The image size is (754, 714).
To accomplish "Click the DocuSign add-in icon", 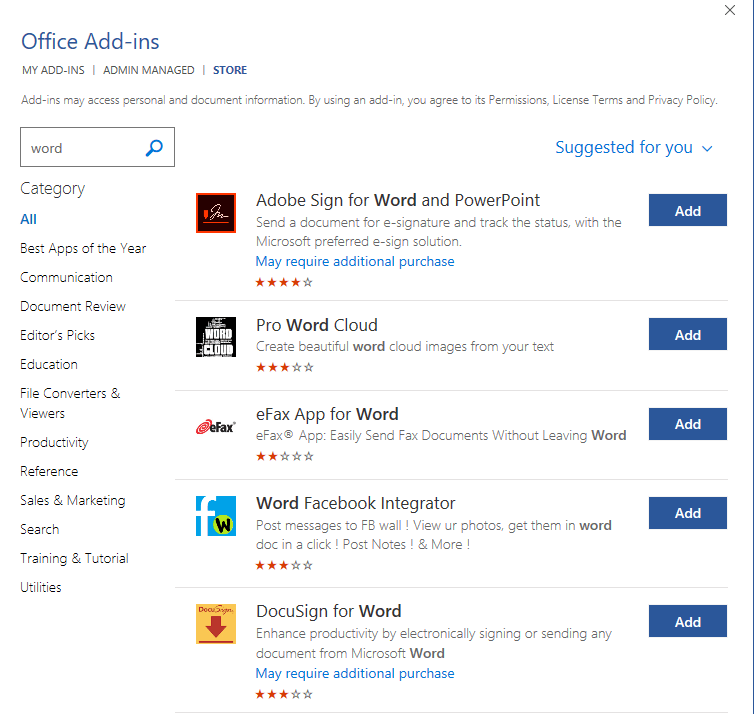I will coord(215,624).
